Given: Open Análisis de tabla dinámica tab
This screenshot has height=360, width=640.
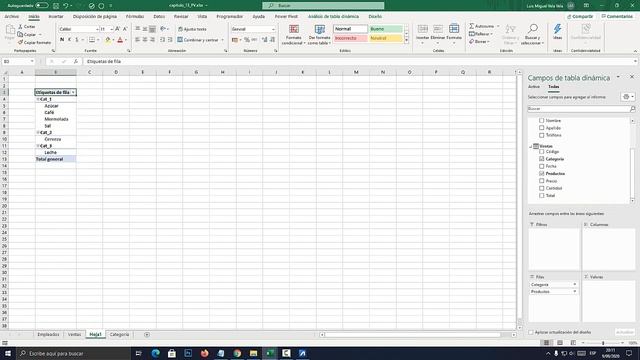Looking at the screenshot, I should point(333,16).
